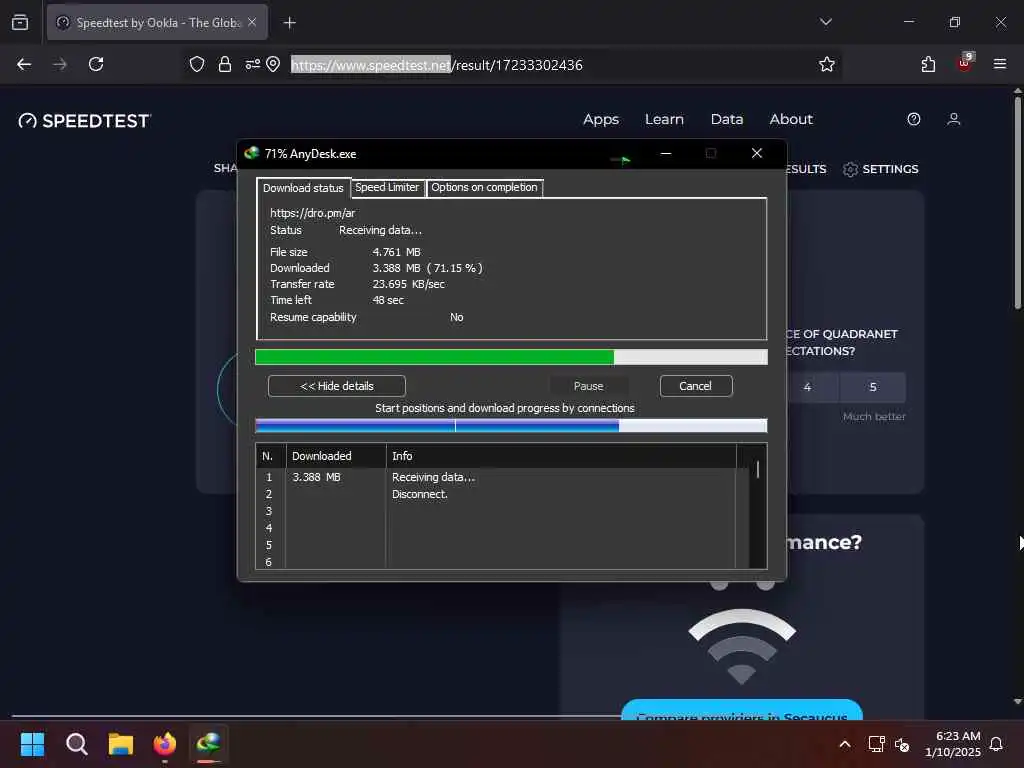Expand the list all tabs chevron
Image resolution: width=1024 pixels, height=768 pixels.
point(825,22)
